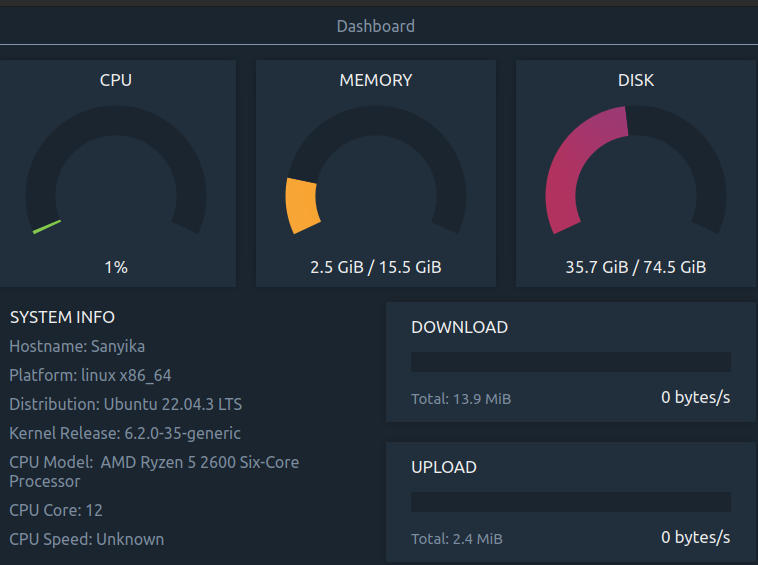Image resolution: width=758 pixels, height=565 pixels.
Task: Click the Distribution: Ubuntu 22.04.3 LTS line
Action: 126,404
